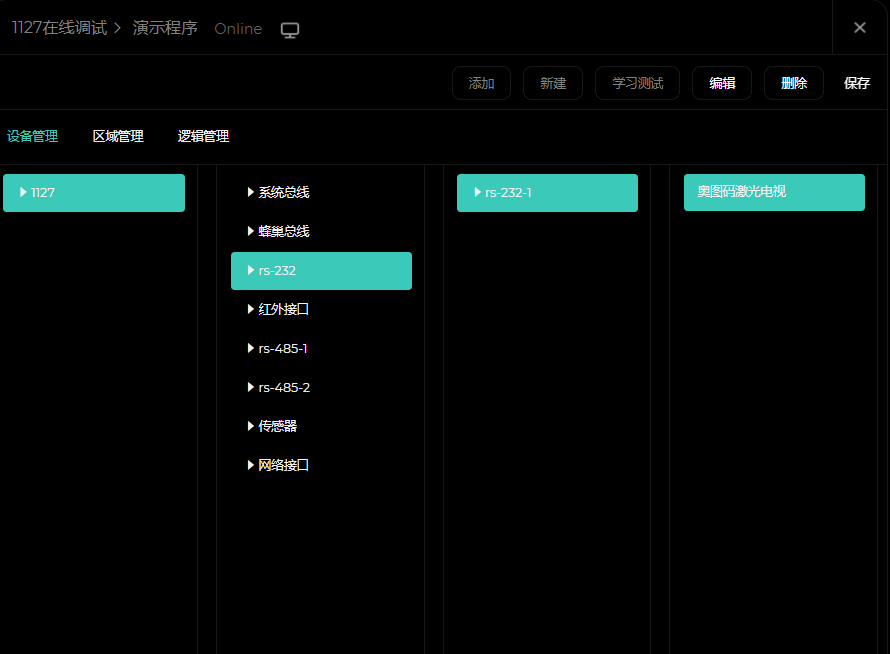The image size is (890, 654).
Task: Click the 删除 button
Action: tap(794, 83)
